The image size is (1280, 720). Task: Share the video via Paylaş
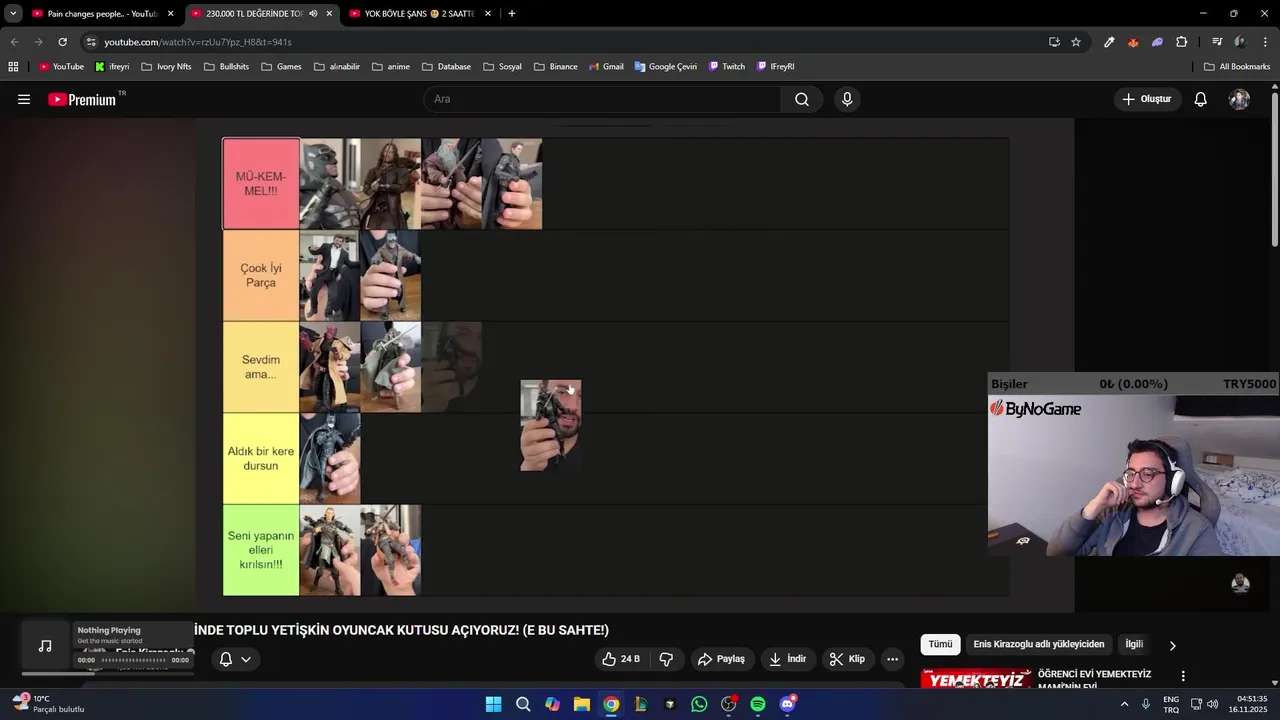pyautogui.click(x=720, y=659)
